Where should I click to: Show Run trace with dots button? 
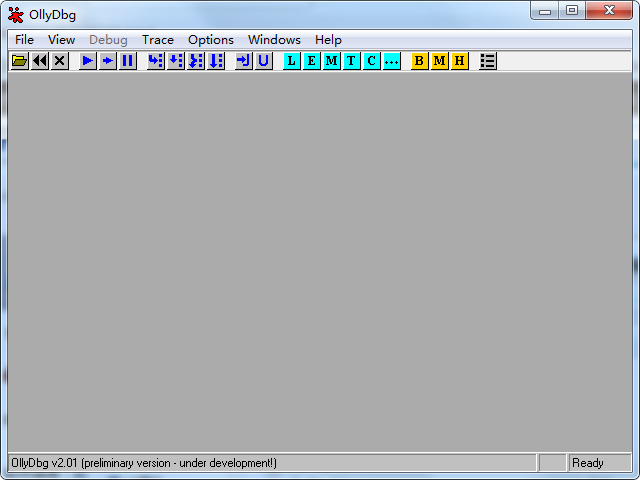coord(392,61)
